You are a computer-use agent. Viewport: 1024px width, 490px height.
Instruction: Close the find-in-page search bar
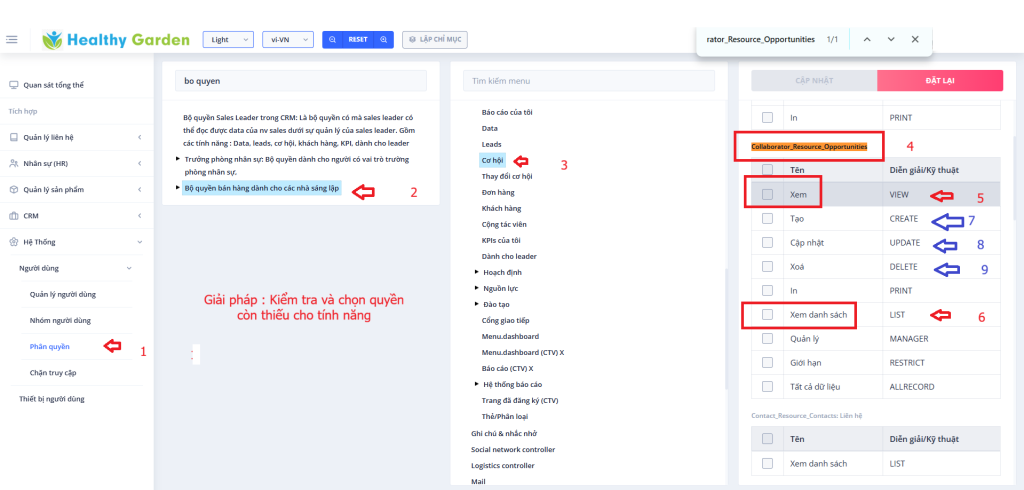tap(915, 39)
